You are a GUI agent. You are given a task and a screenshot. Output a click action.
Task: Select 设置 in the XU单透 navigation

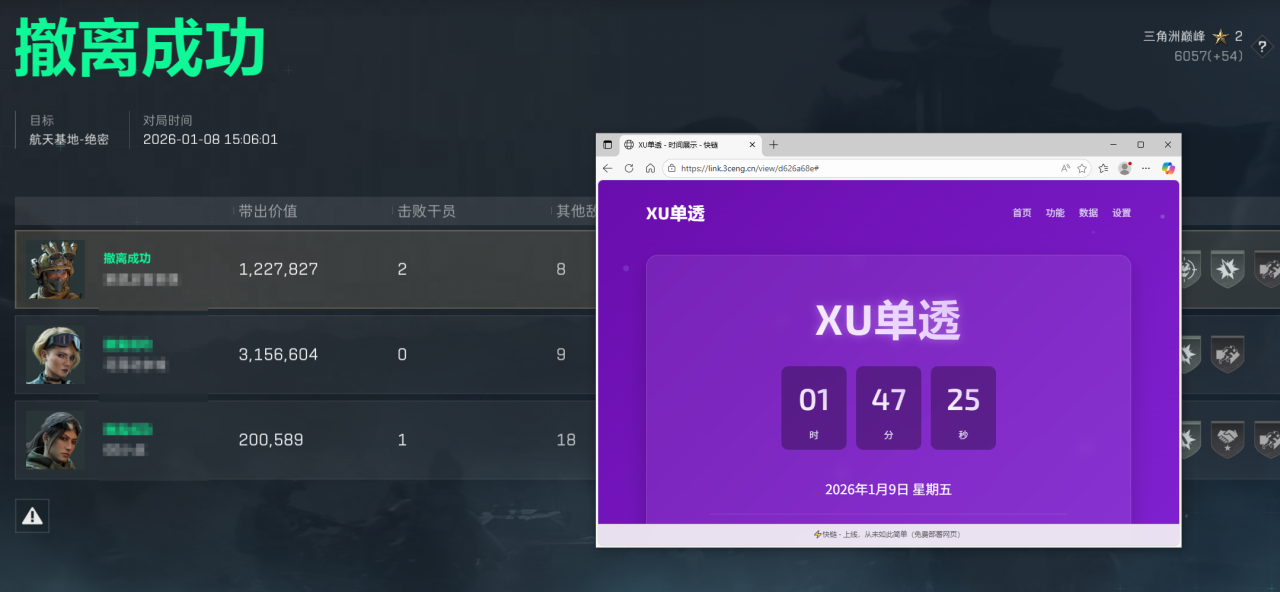pos(1121,213)
